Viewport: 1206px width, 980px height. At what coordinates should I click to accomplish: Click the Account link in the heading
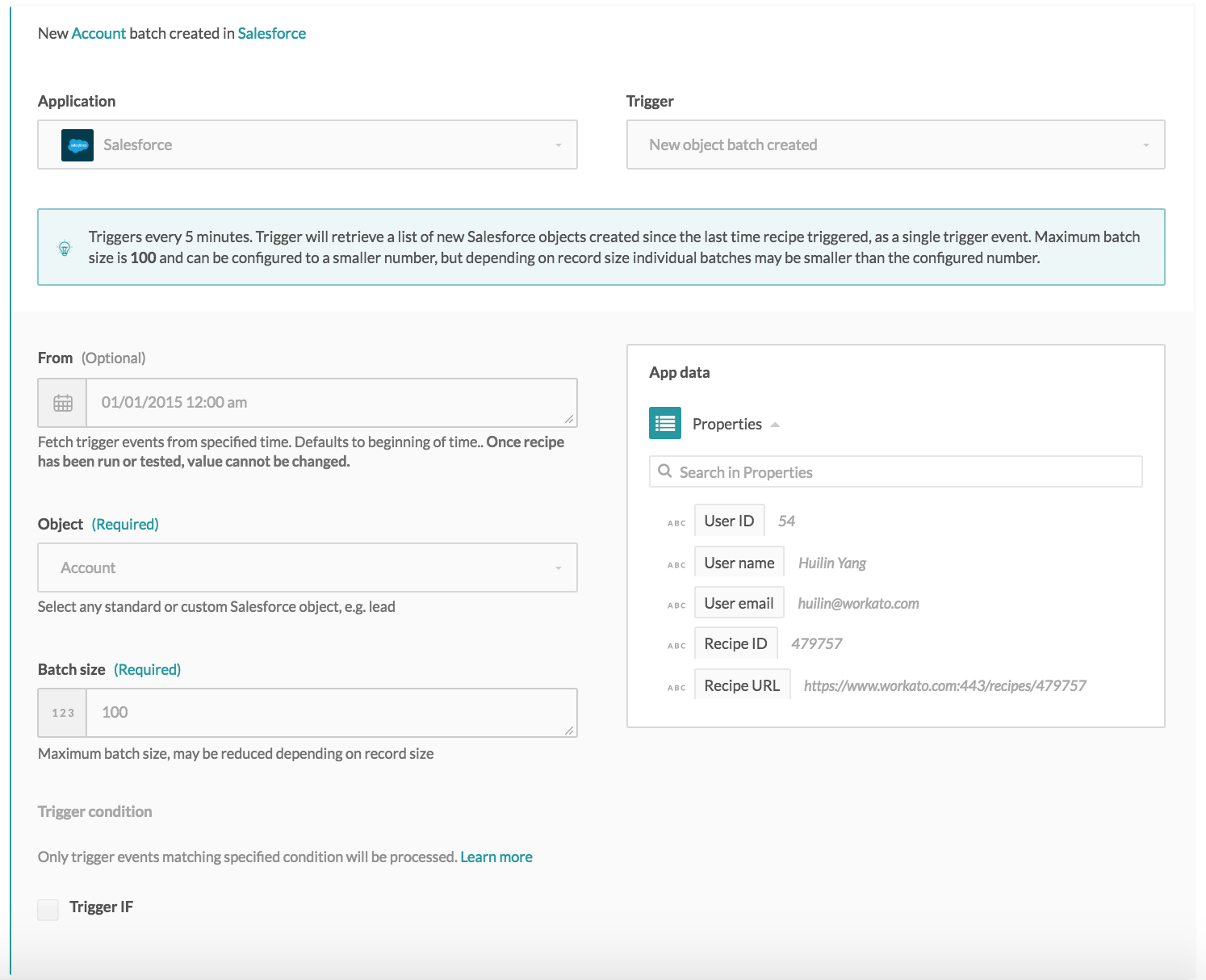pyautogui.click(x=98, y=34)
